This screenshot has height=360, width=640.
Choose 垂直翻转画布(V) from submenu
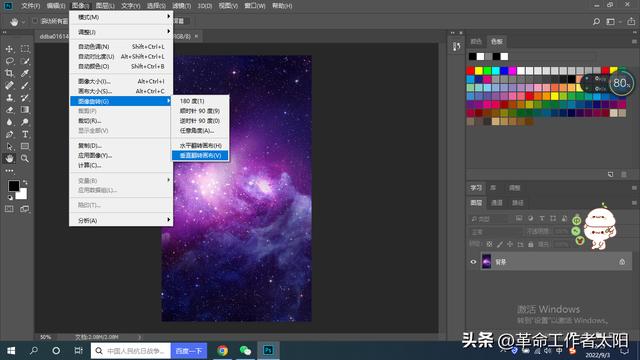coord(200,156)
